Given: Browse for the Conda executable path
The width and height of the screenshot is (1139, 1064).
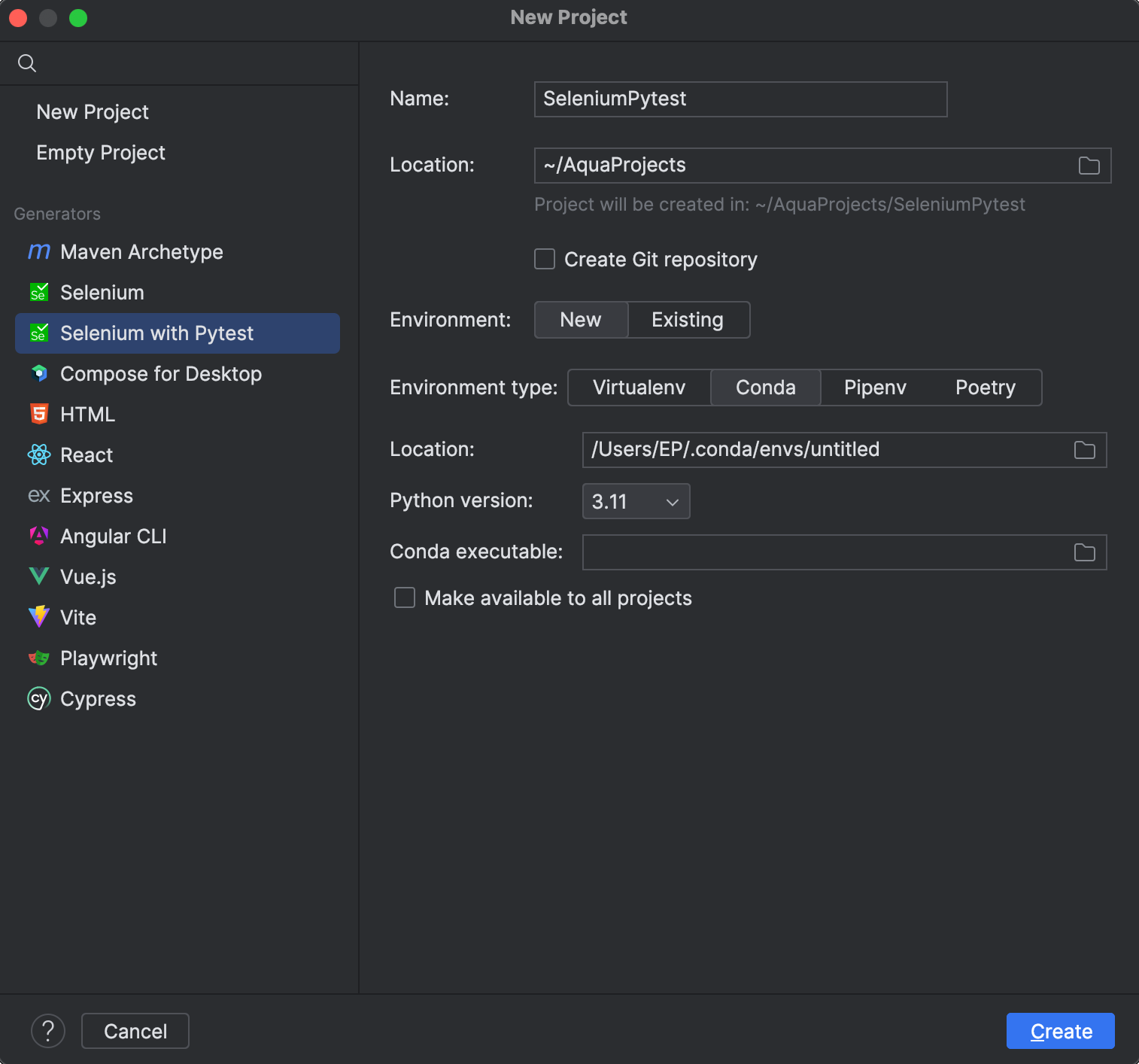Looking at the screenshot, I should click(1083, 552).
